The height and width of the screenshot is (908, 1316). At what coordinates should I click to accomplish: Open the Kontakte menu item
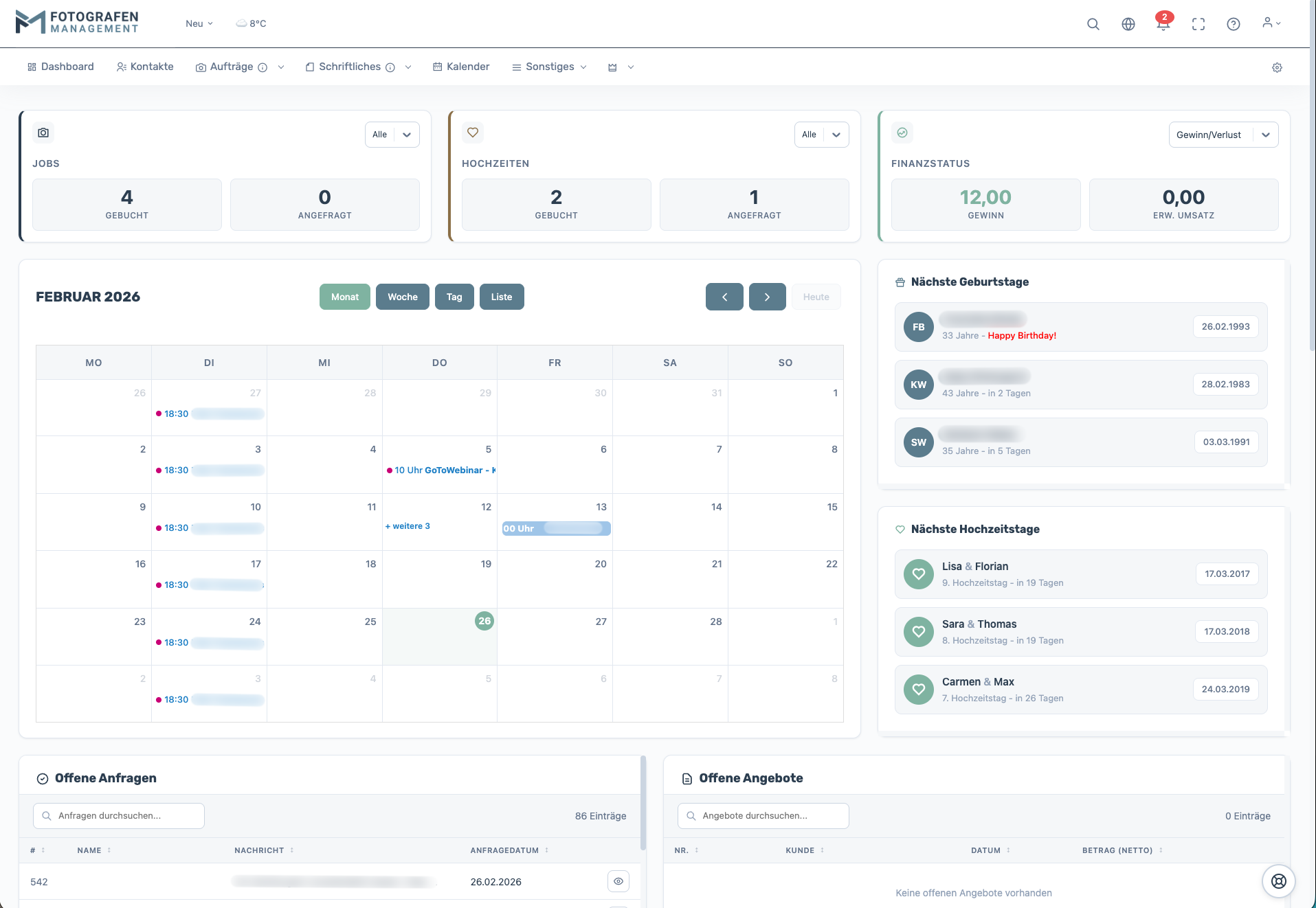point(145,67)
